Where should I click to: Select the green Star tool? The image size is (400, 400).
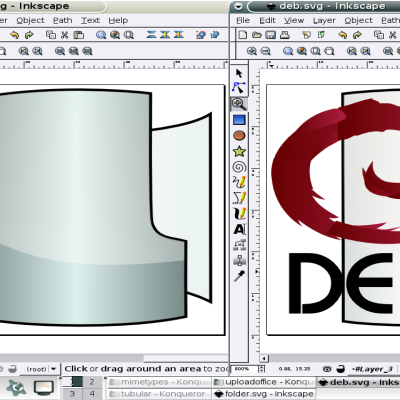(x=239, y=152)
